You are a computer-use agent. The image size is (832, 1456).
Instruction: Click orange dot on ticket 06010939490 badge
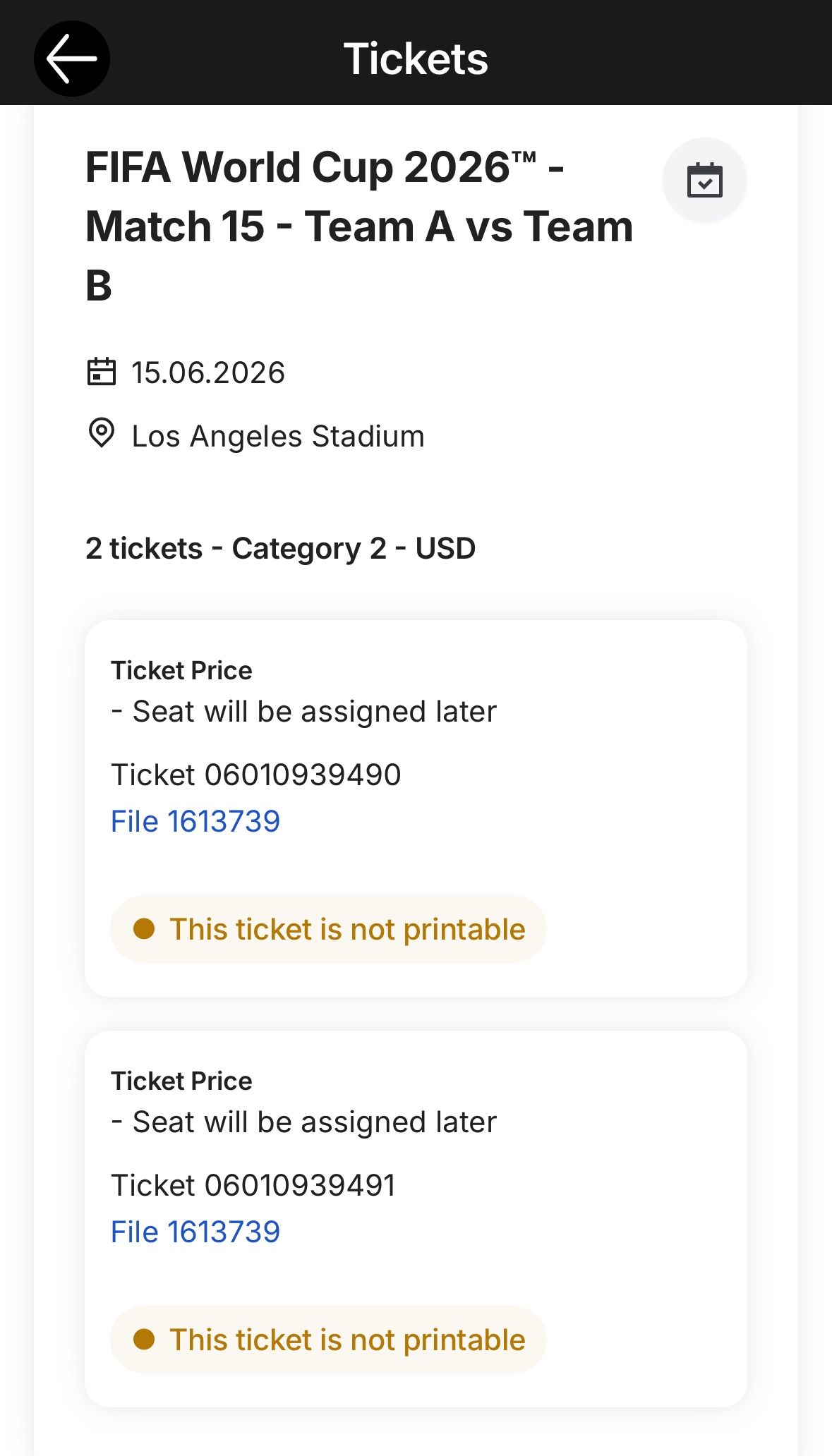(144, 929)
